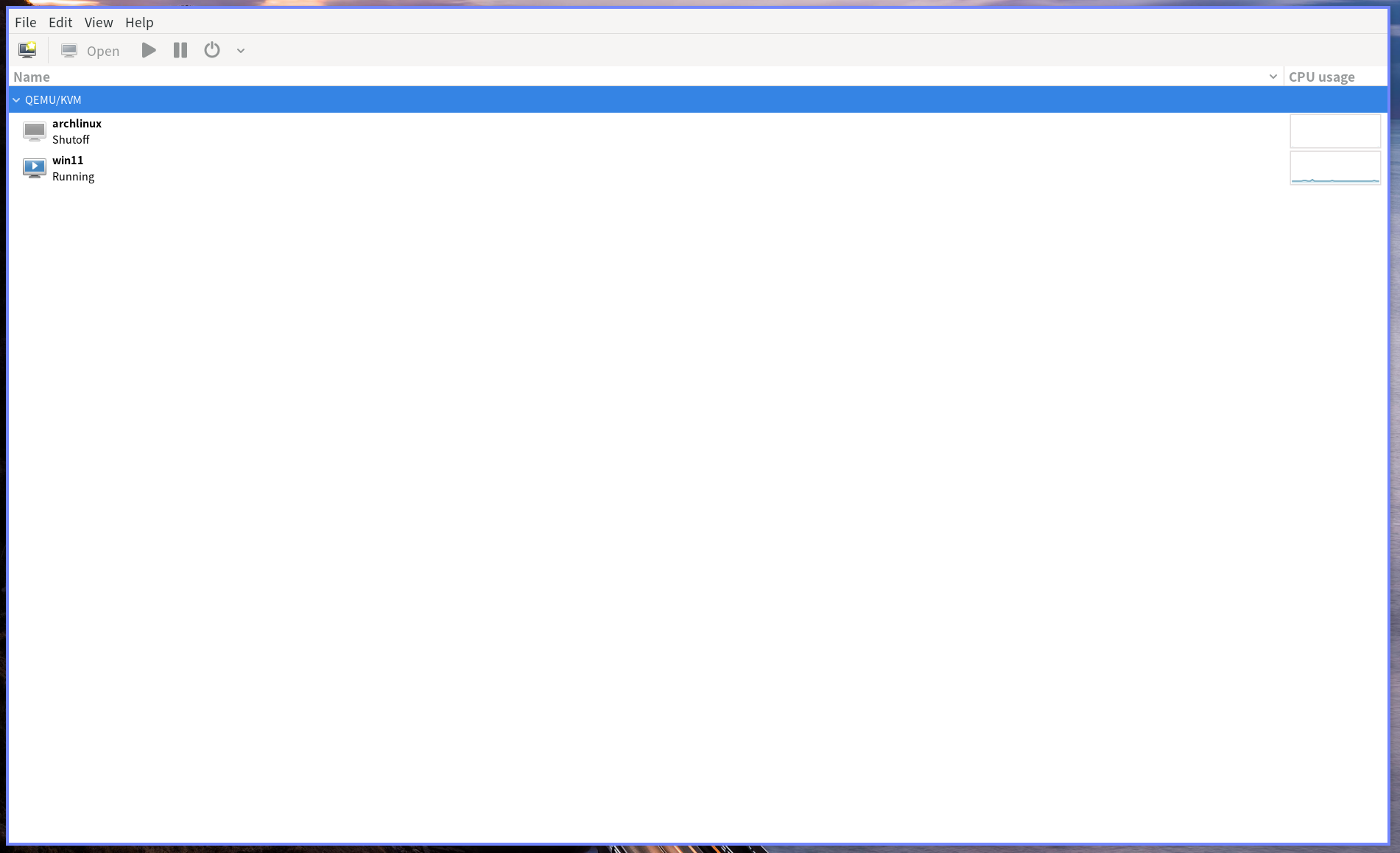Click the new virtual machine icon
Screen dimensions: 1400x853
click(x=27, y=50)
